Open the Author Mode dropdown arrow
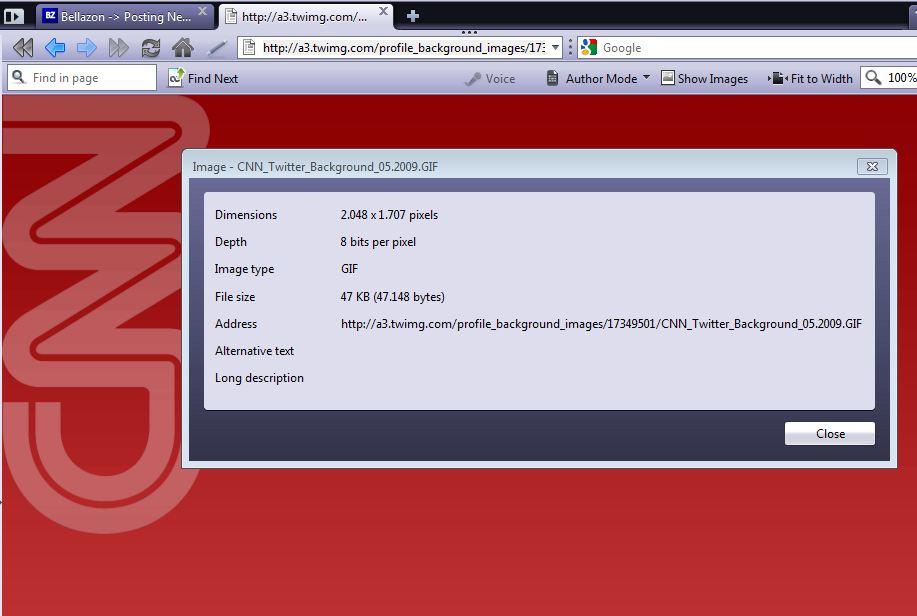The width and height of the screenshot is (917, 616). (x=646, y=77)
